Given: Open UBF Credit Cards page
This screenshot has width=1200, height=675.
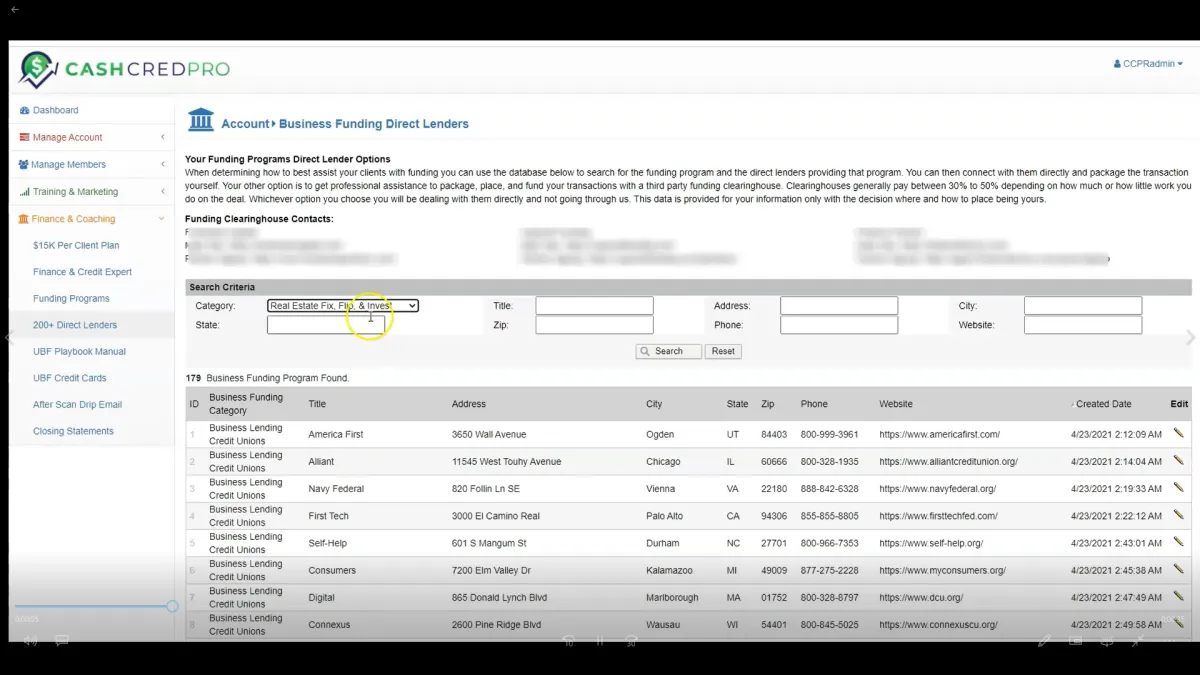Looking at the screenshot, I should pos(69,378).
